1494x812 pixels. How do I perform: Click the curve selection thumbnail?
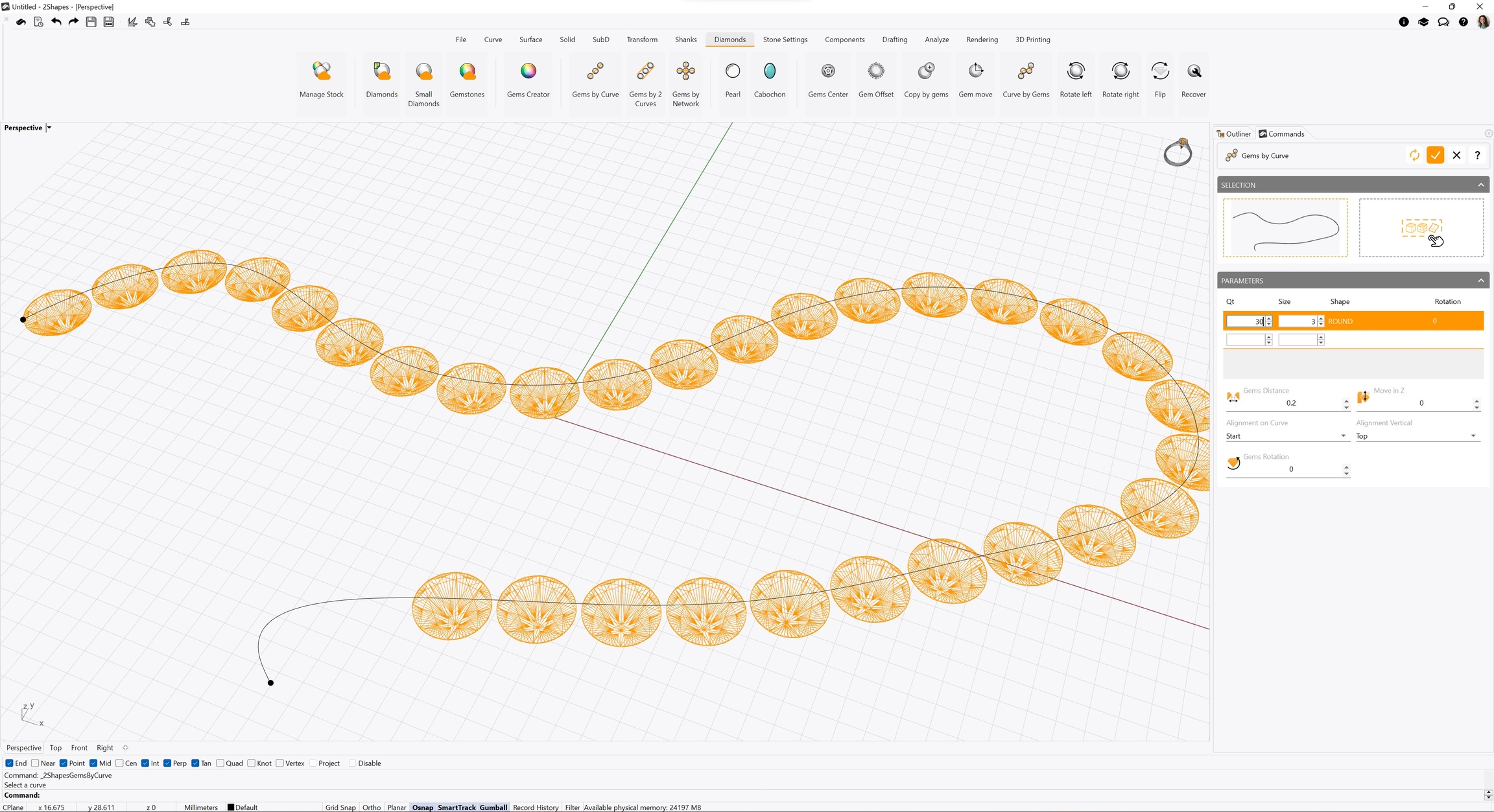coord(1285,228)
